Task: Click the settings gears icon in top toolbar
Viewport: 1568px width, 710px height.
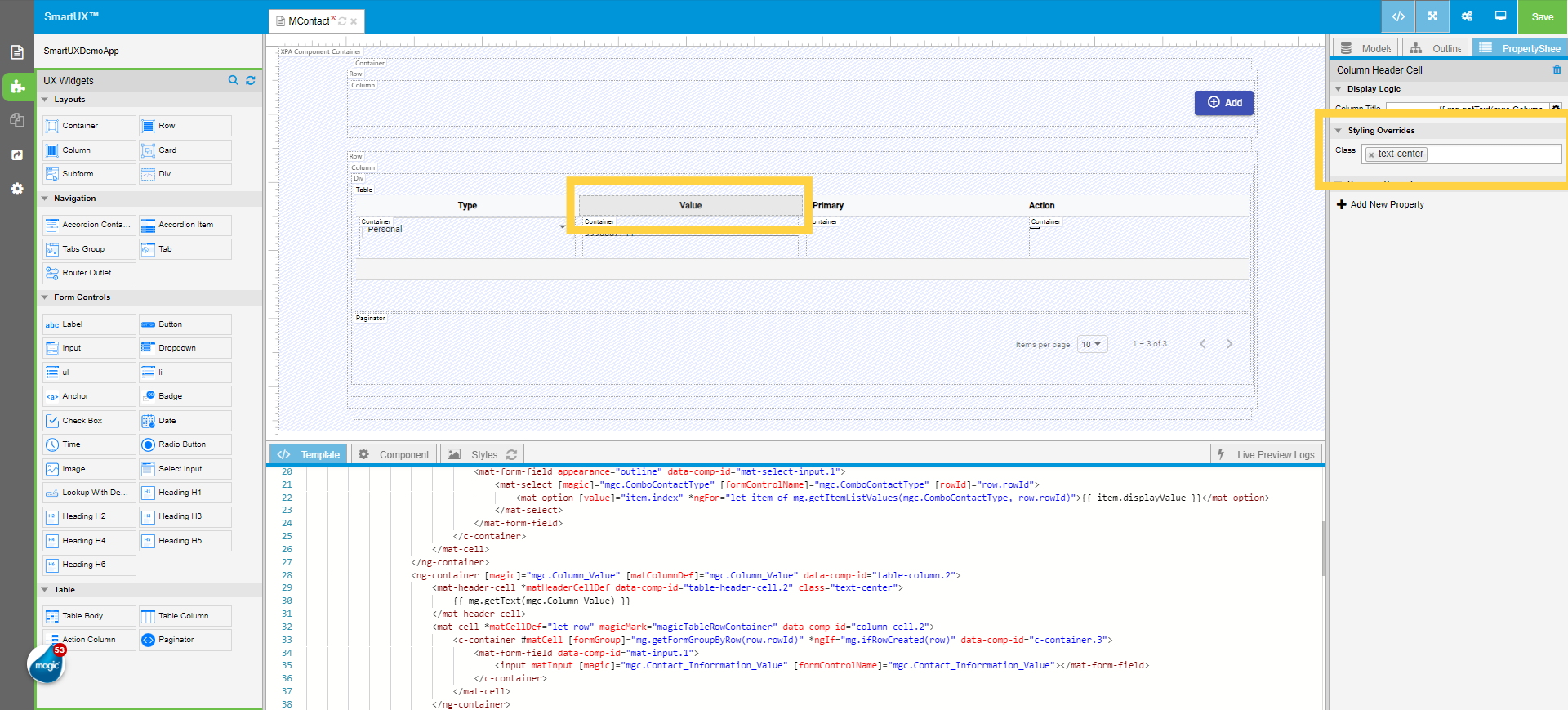Action: coord(1467,16)
